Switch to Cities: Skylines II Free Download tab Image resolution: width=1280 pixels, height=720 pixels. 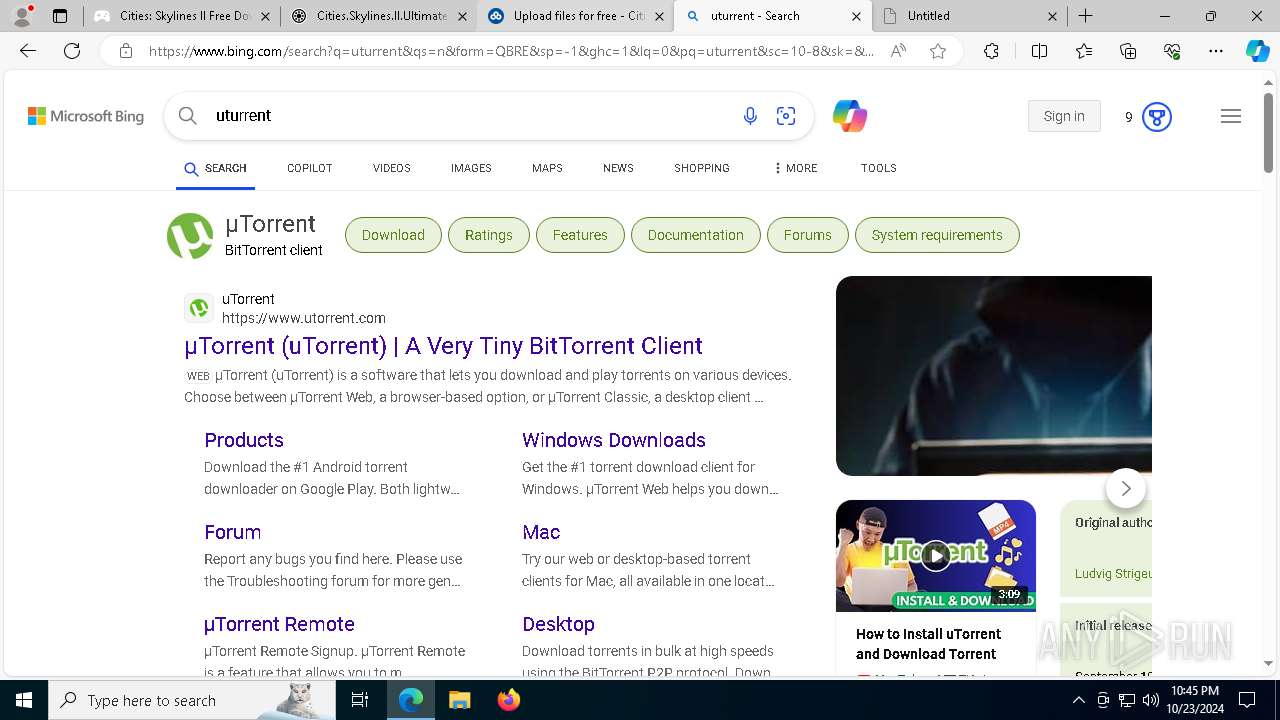point(182,16)
